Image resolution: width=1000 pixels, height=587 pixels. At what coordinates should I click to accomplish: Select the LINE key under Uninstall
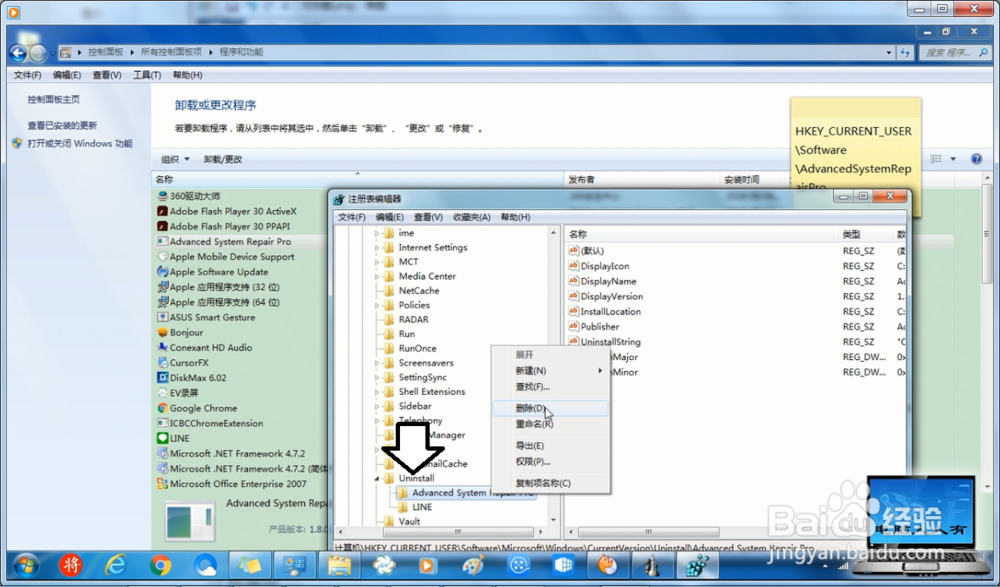[422, 507]
